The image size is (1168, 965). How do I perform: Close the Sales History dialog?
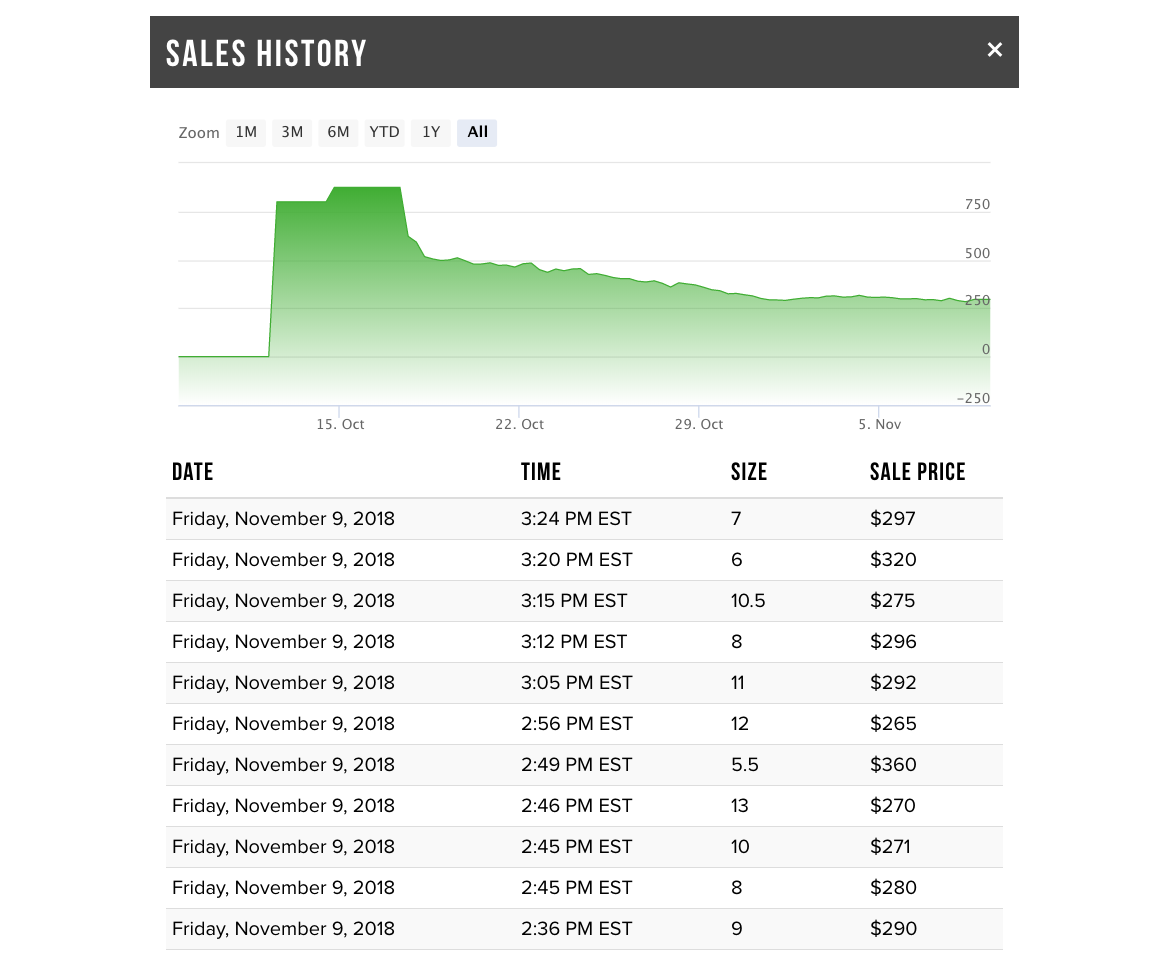click(994, 50)
